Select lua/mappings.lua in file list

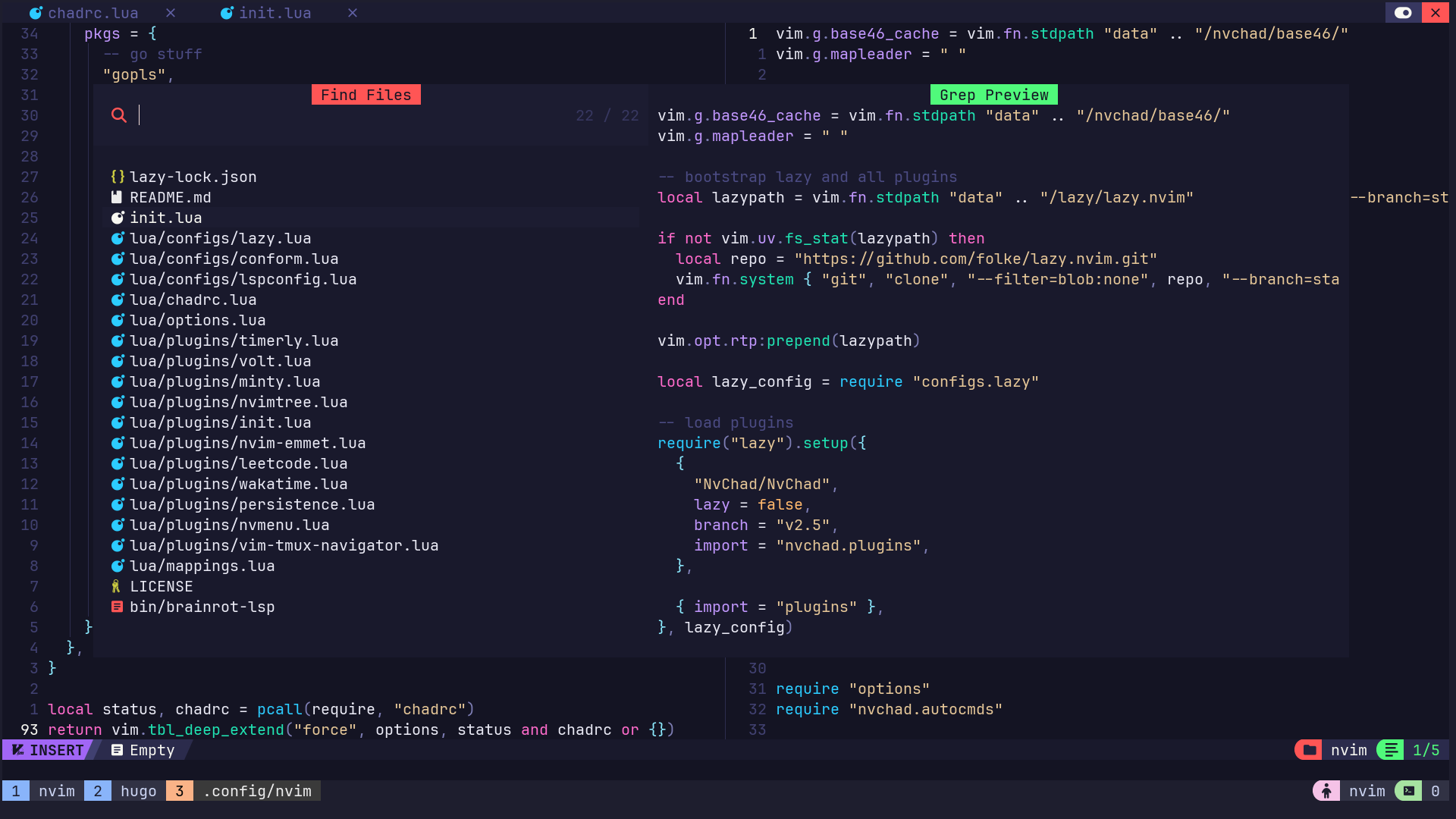click(x=202, y=566)
